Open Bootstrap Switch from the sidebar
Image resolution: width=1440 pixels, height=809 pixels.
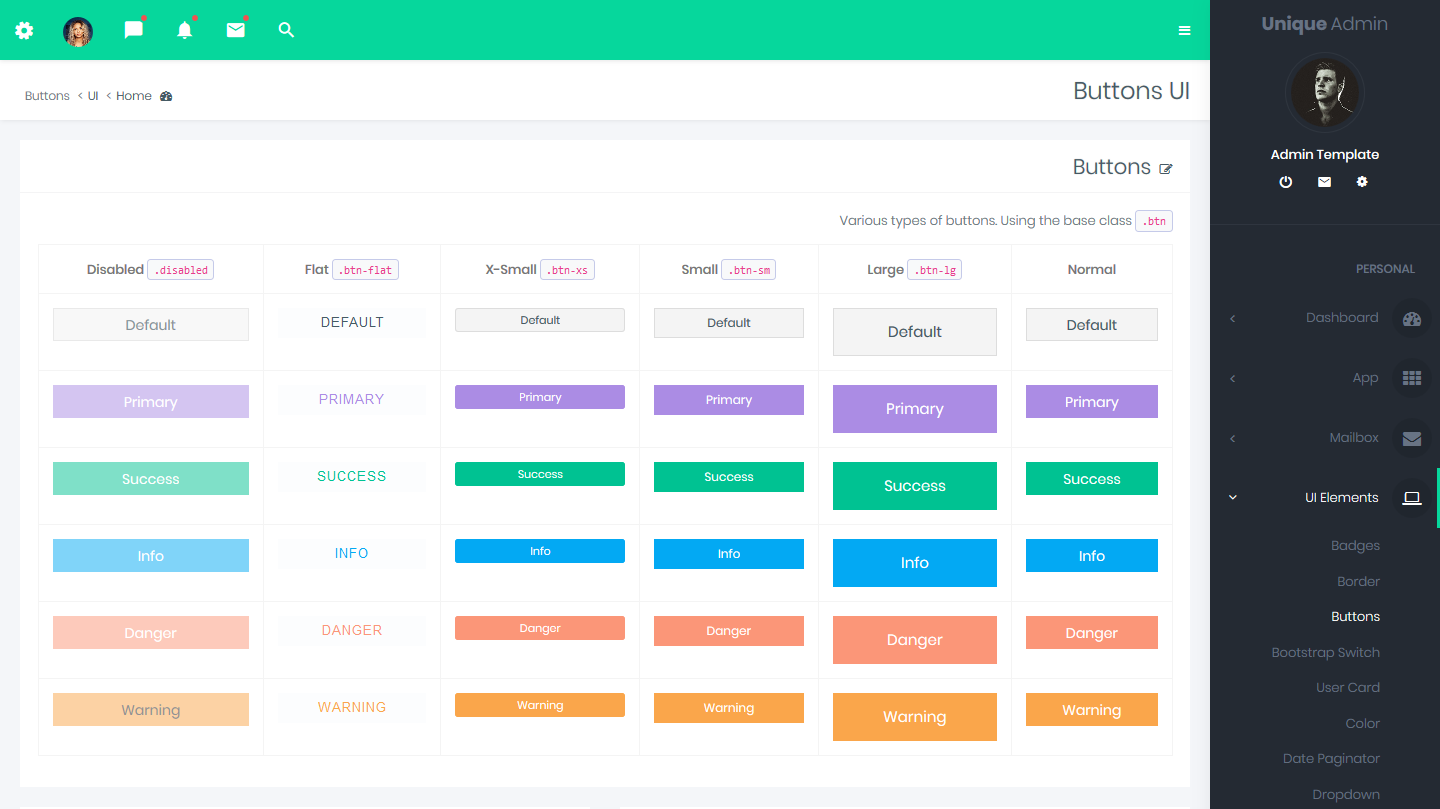coord(1325,652)
